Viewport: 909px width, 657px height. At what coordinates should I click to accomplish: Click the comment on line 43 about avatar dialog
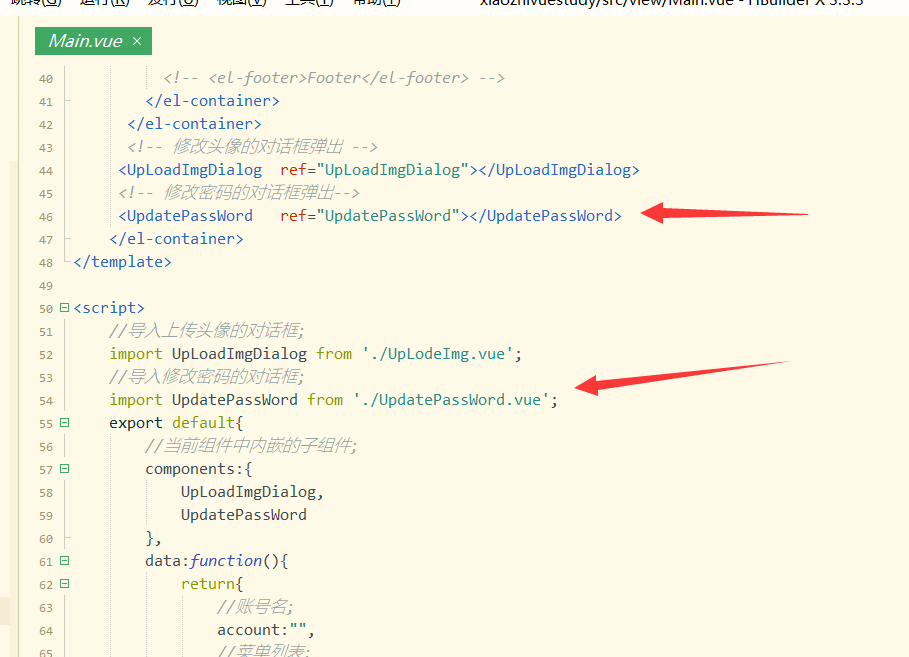(252, 147)
